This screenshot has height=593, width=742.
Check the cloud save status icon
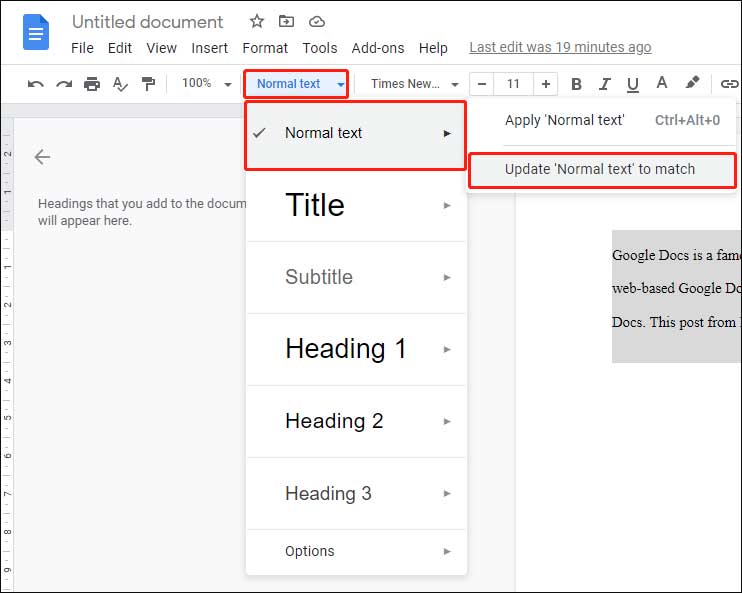(317, 22)
